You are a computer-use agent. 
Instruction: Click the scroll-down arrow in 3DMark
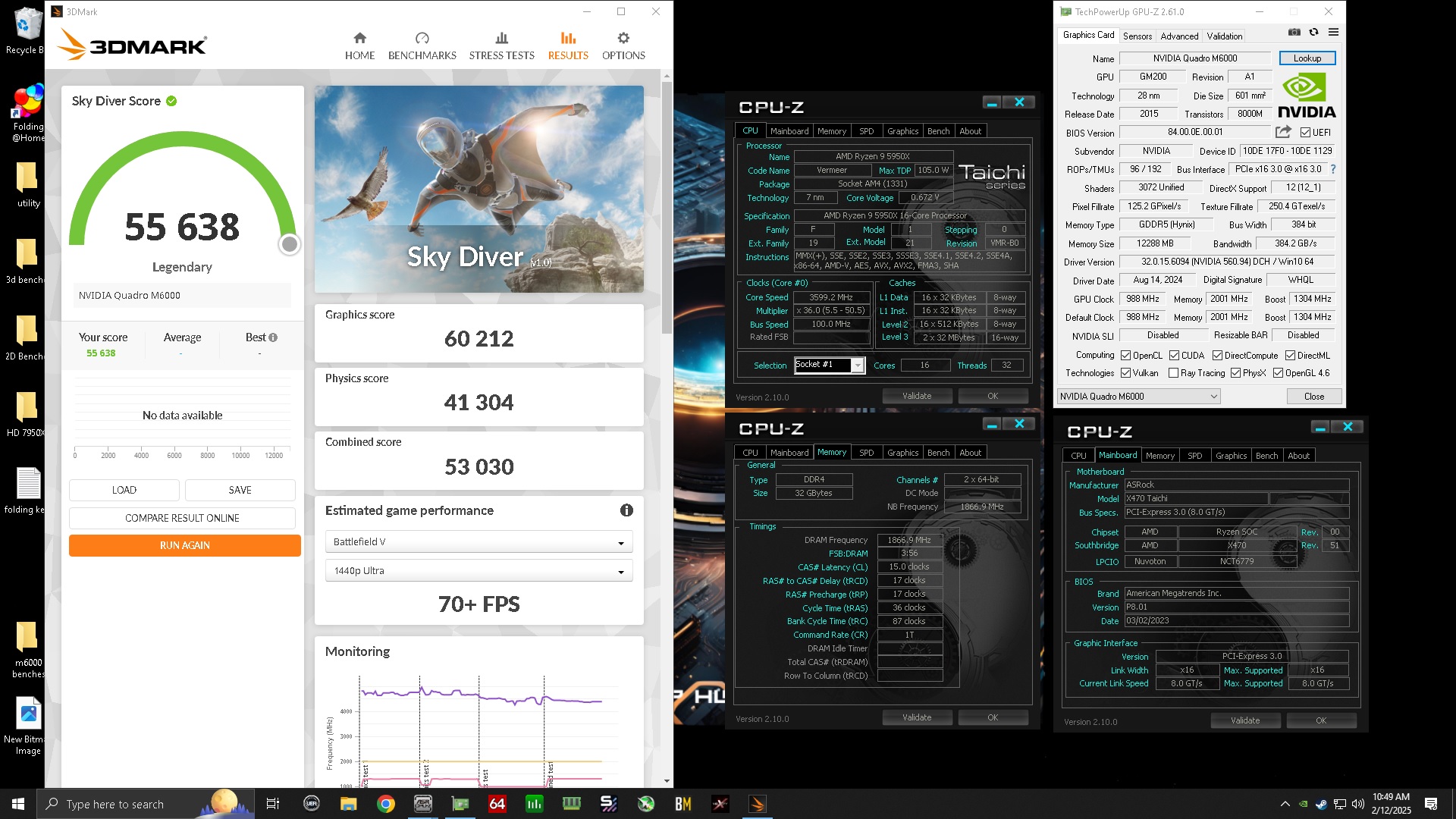coord(667,781)
